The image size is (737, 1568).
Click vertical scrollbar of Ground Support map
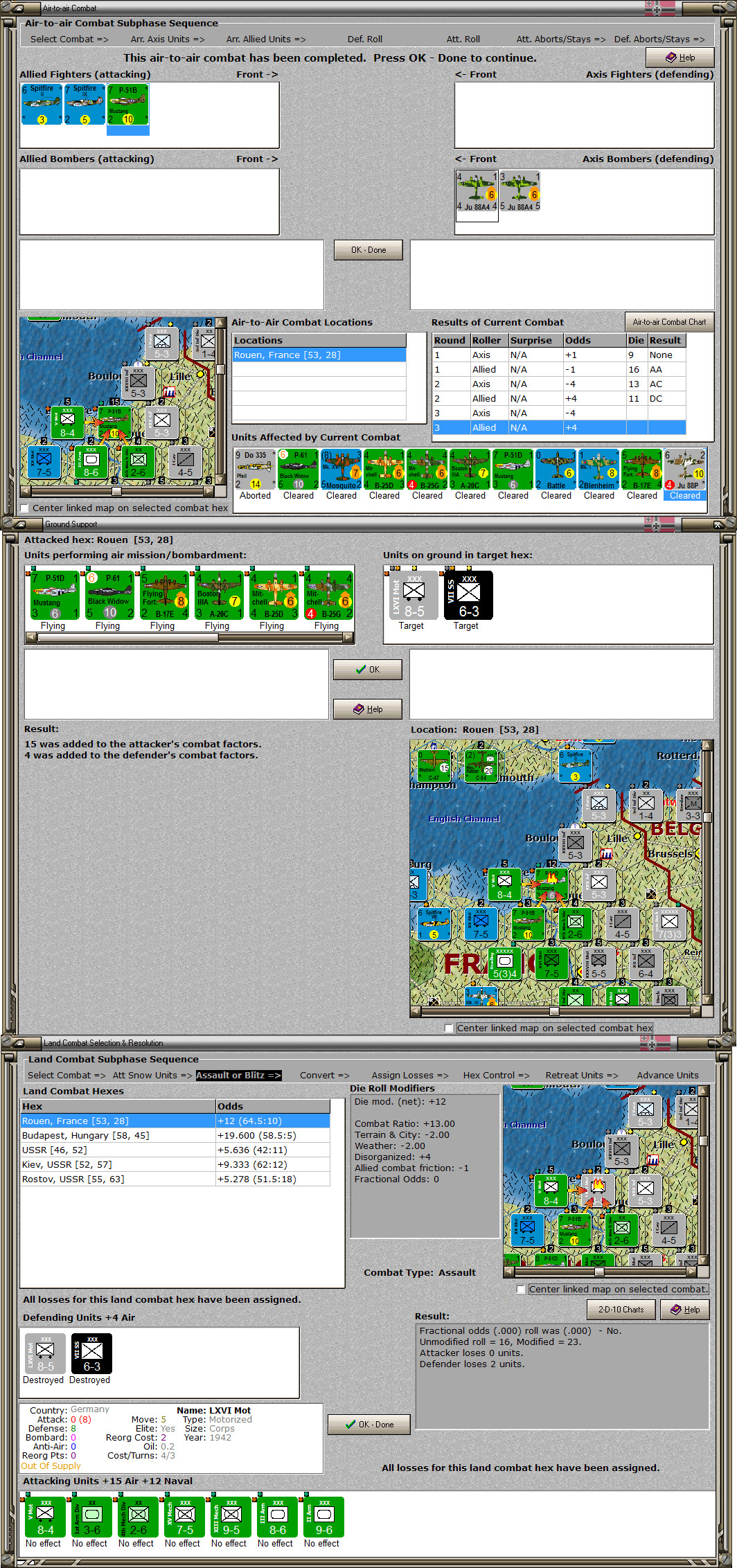707,873
